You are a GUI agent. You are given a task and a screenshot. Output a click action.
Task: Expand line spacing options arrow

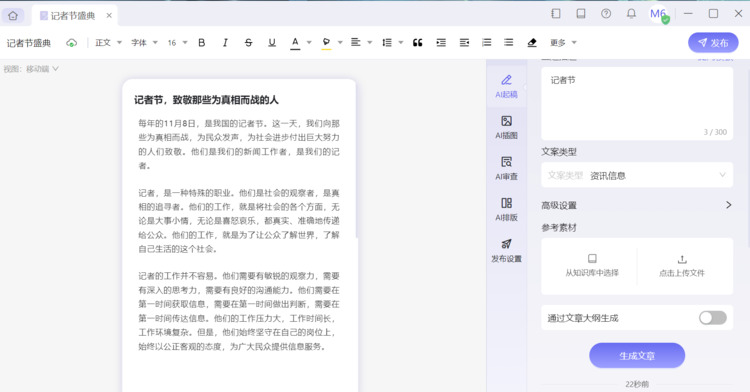point(401,43)
